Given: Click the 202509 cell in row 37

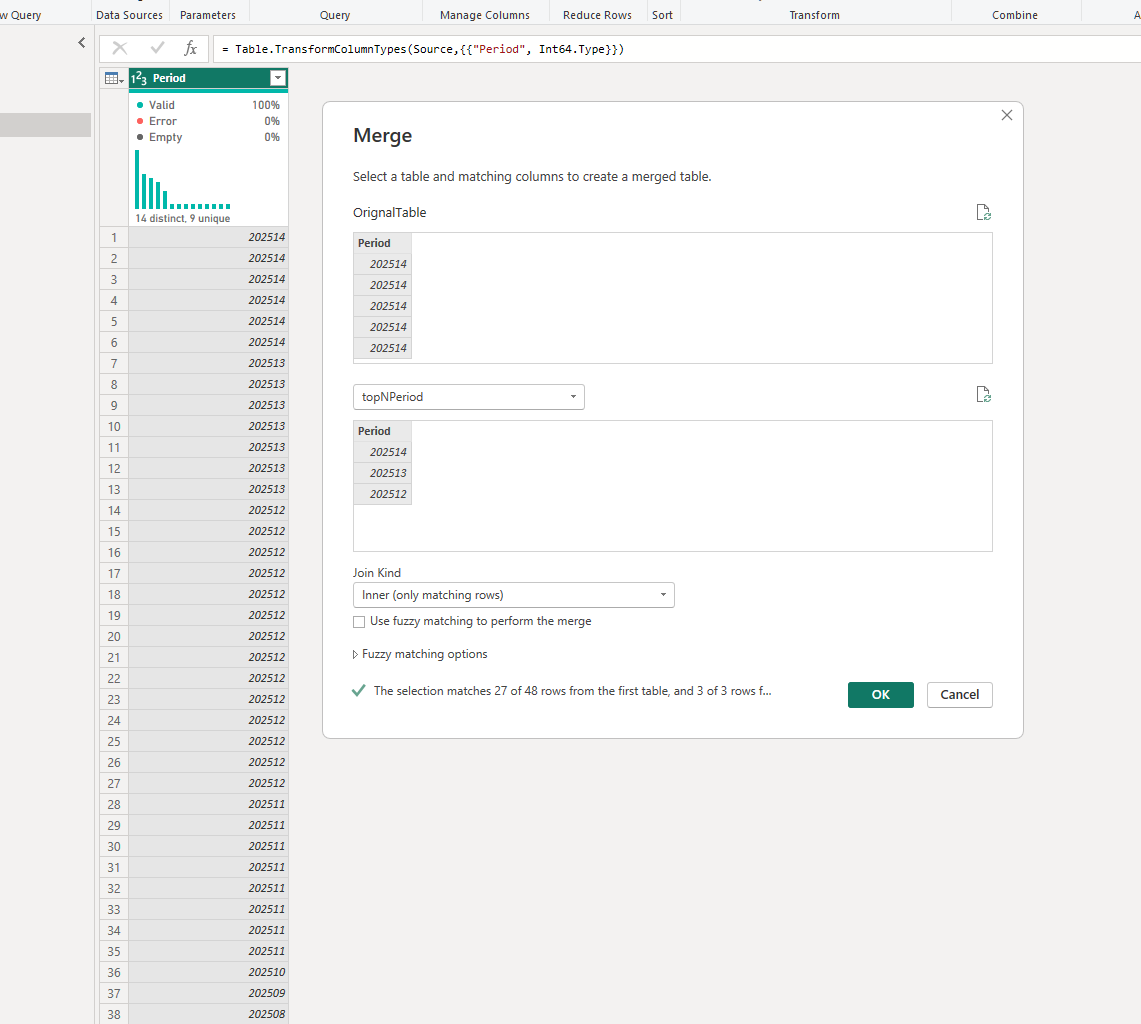Looking at the screenshot, I should click(x=209, y=993).
